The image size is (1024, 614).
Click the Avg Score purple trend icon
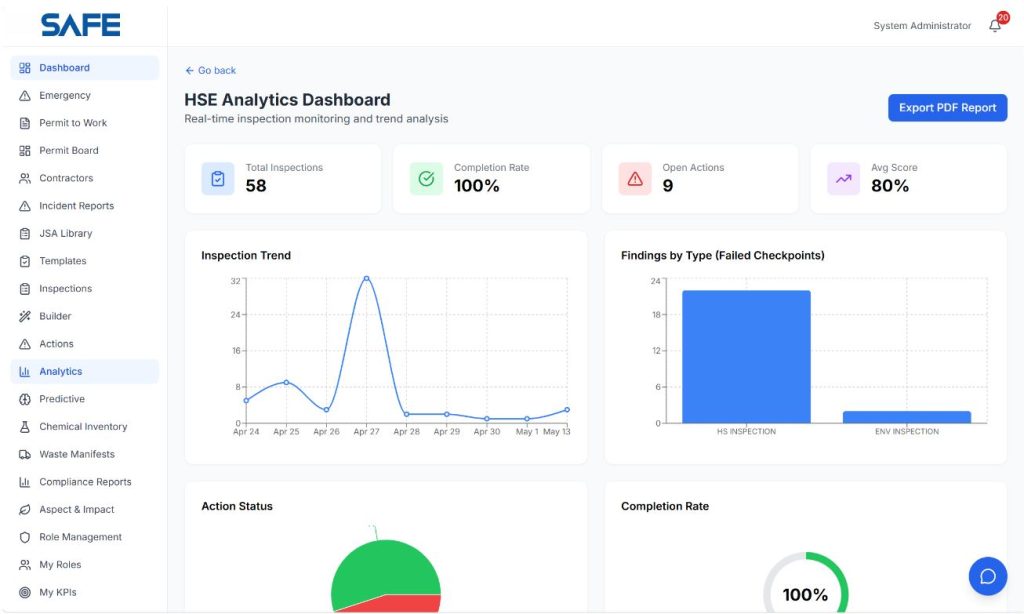(843, 179)
